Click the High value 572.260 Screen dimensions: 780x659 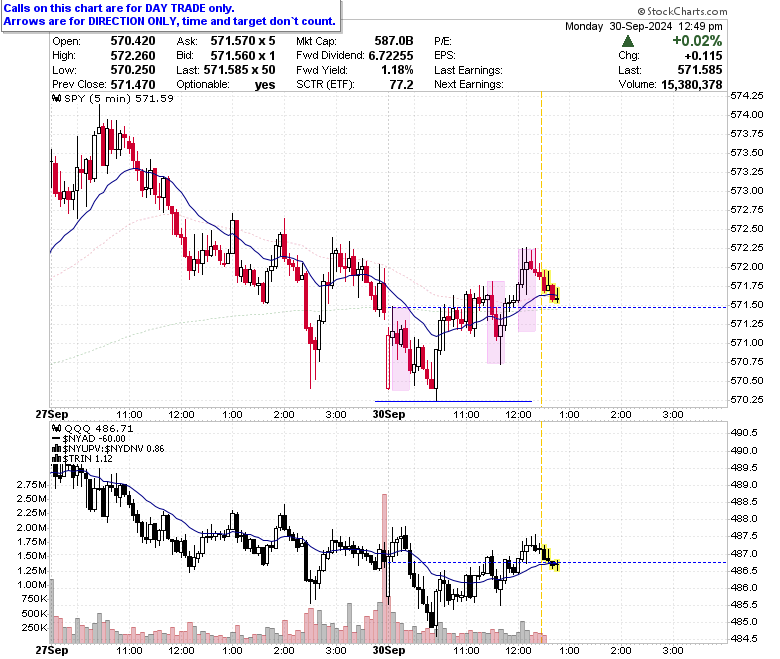click(133, 56)
